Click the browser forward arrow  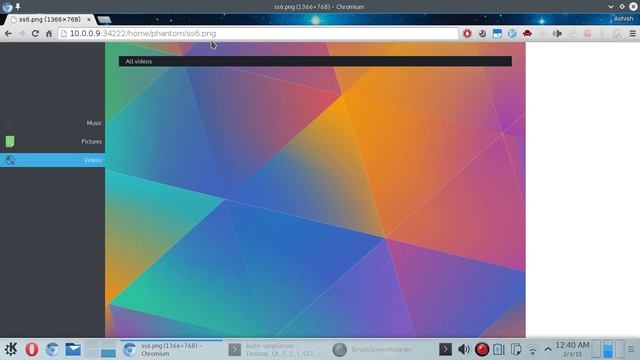(x=22, y=33)
